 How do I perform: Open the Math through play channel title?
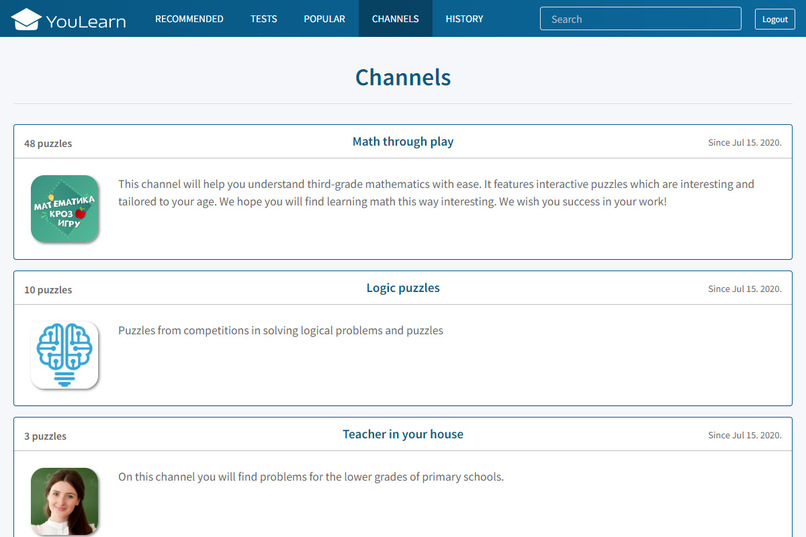pyautogui.click(x=403, y=142)
